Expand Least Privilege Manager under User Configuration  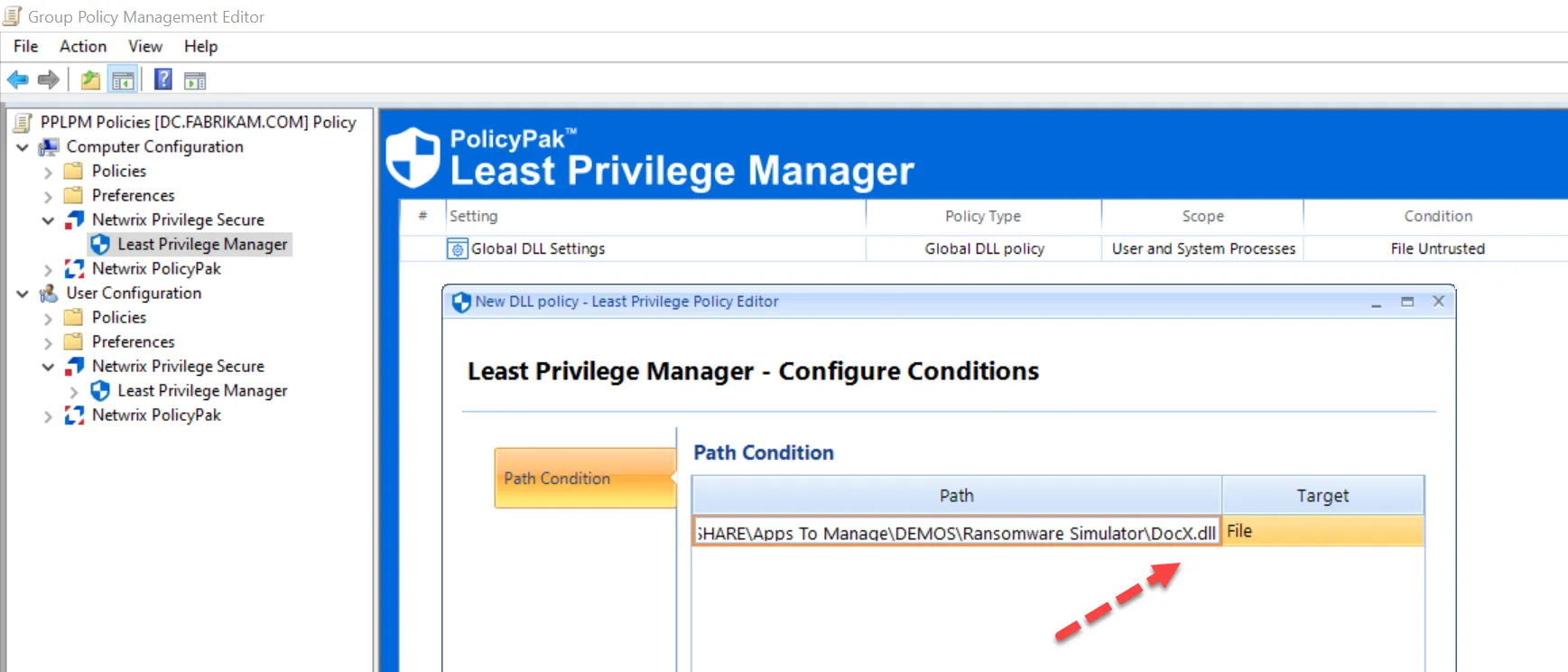coord(74,391)
